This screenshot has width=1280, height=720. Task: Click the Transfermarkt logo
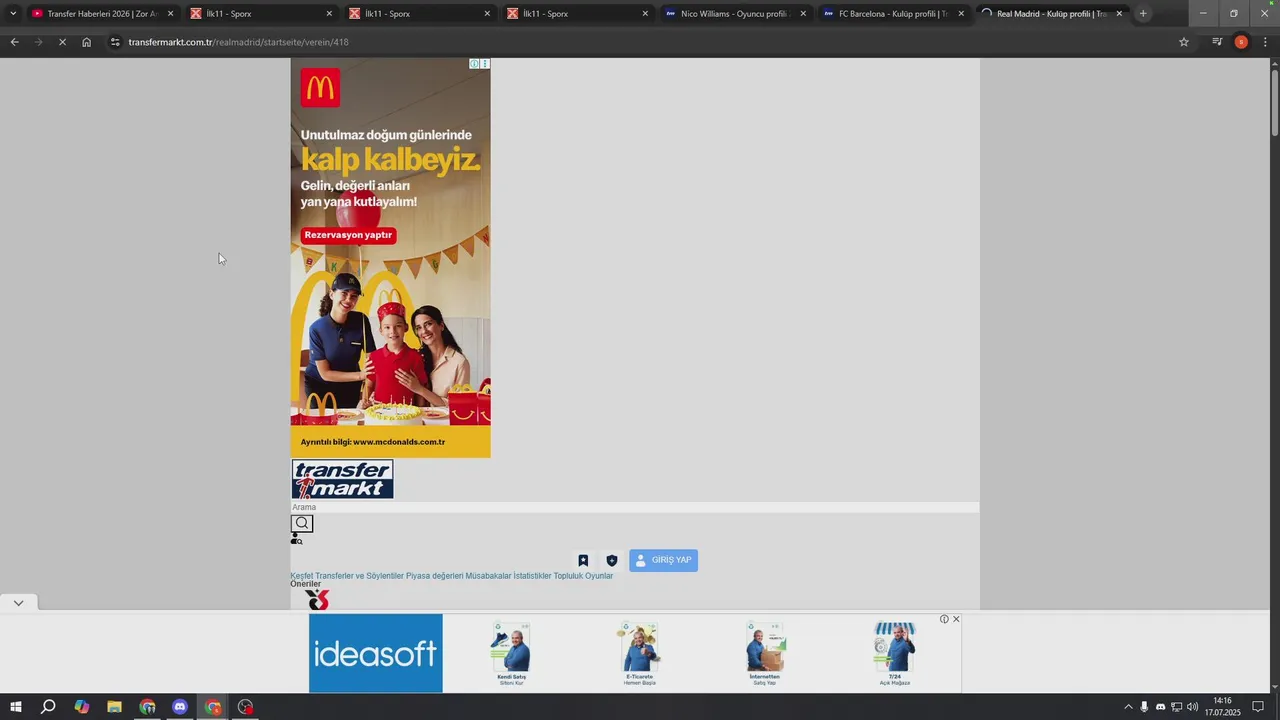pyautogui.click(x=342, y=479)
